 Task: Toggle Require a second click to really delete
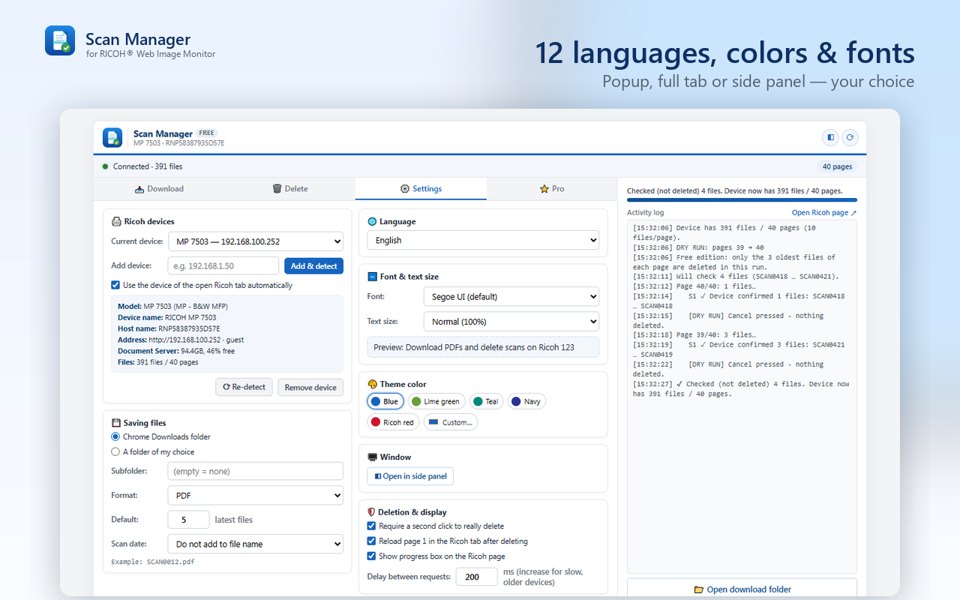[x=371, y=526]
